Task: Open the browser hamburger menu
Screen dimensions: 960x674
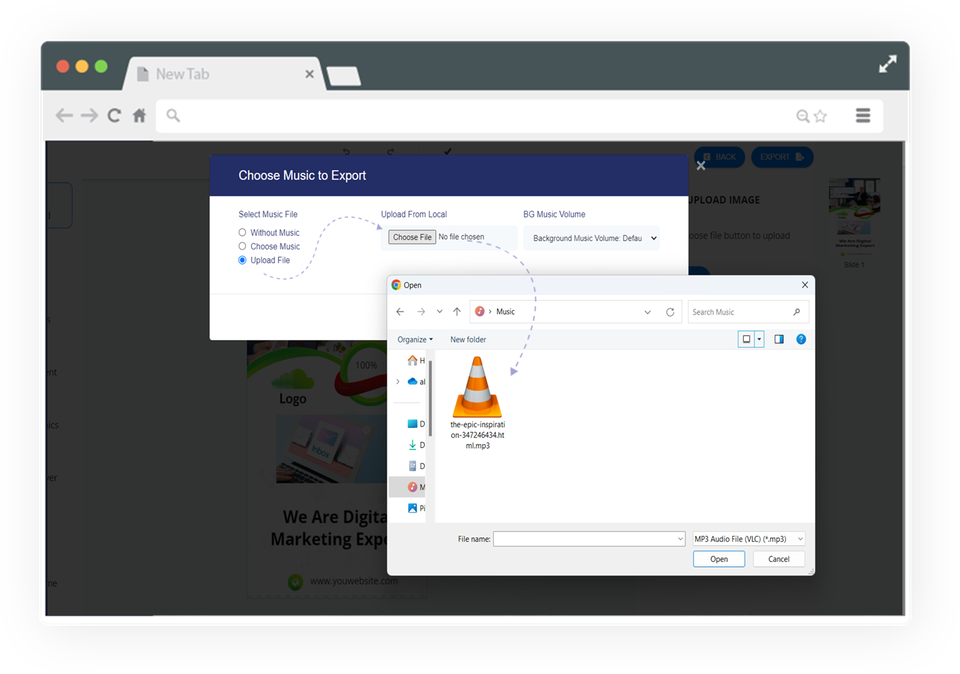Action: pos(863,115)
